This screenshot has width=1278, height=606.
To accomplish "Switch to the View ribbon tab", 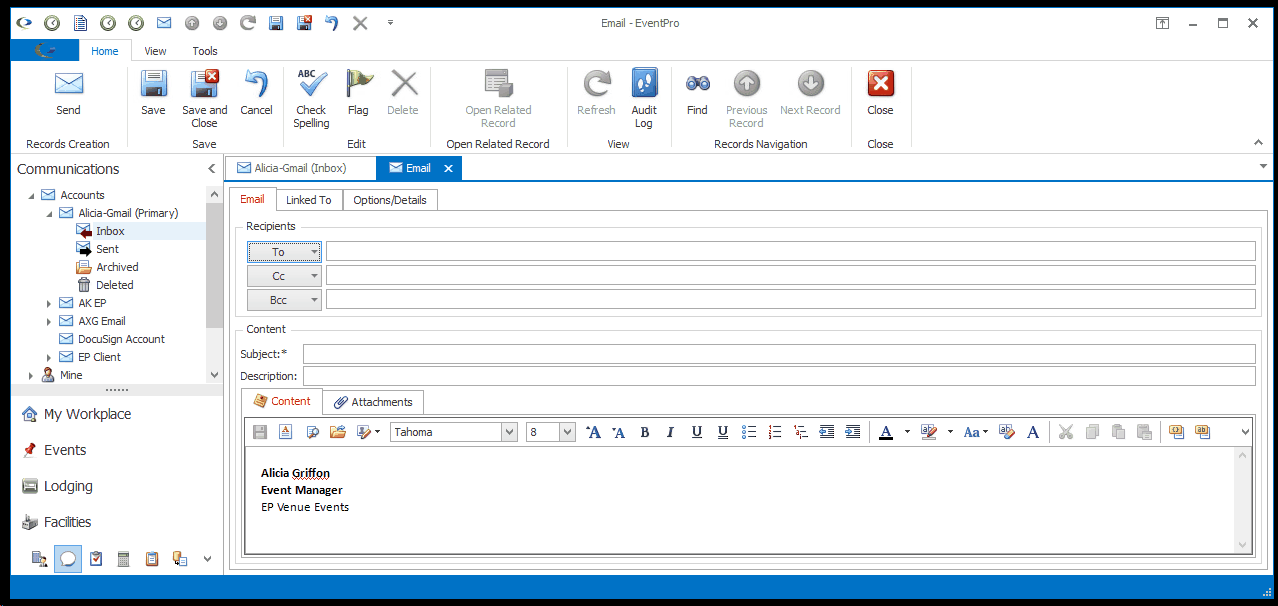I will pyautogui.click(x=155, y=51).
